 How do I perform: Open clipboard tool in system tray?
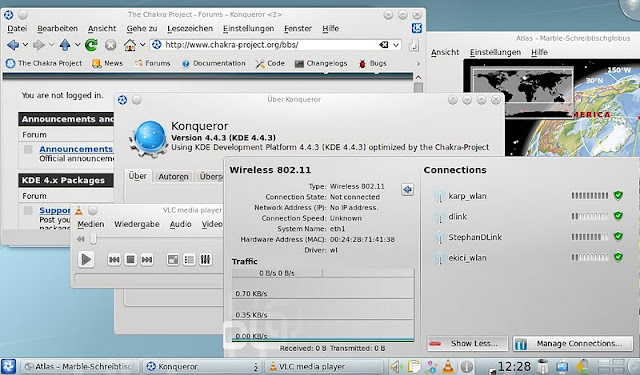[414, 367]
